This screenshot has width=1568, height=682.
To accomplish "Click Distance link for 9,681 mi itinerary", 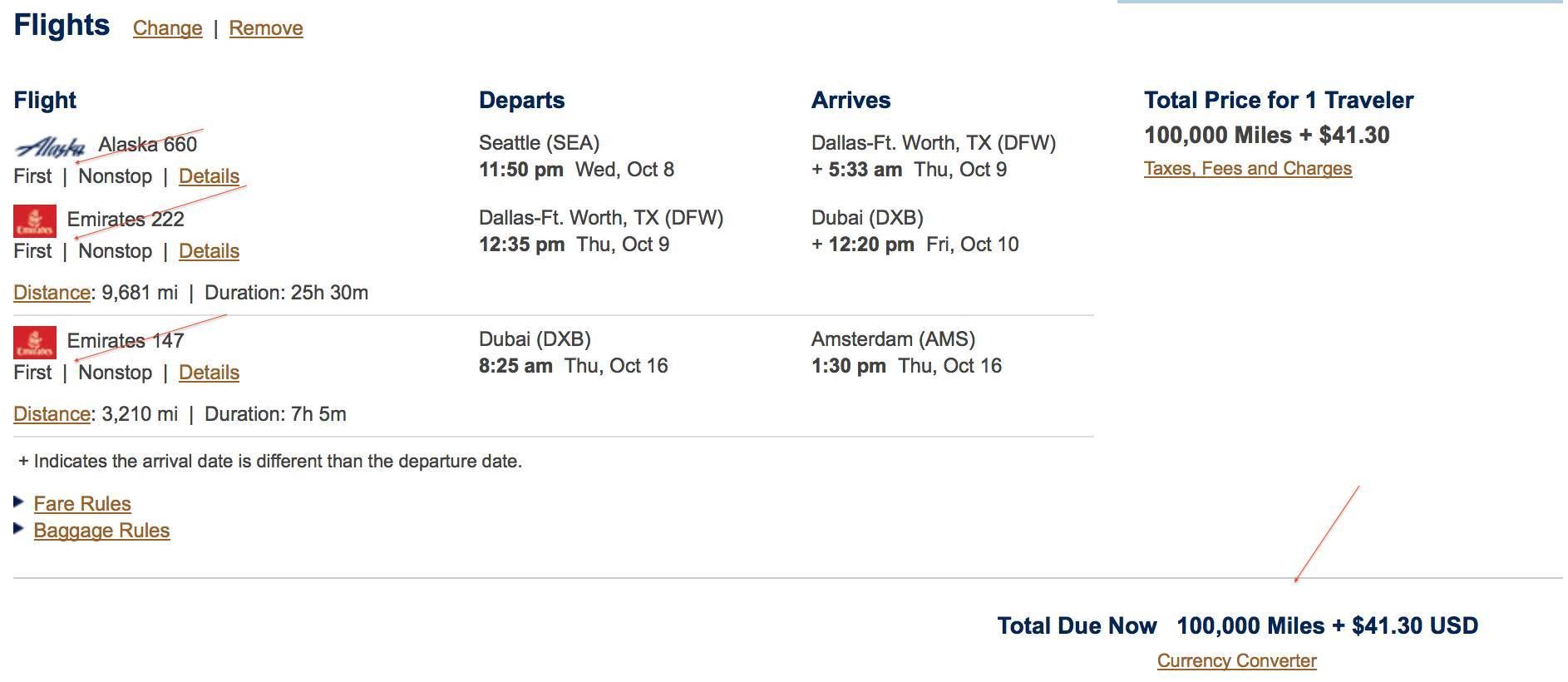I will [x=52, y=293].
